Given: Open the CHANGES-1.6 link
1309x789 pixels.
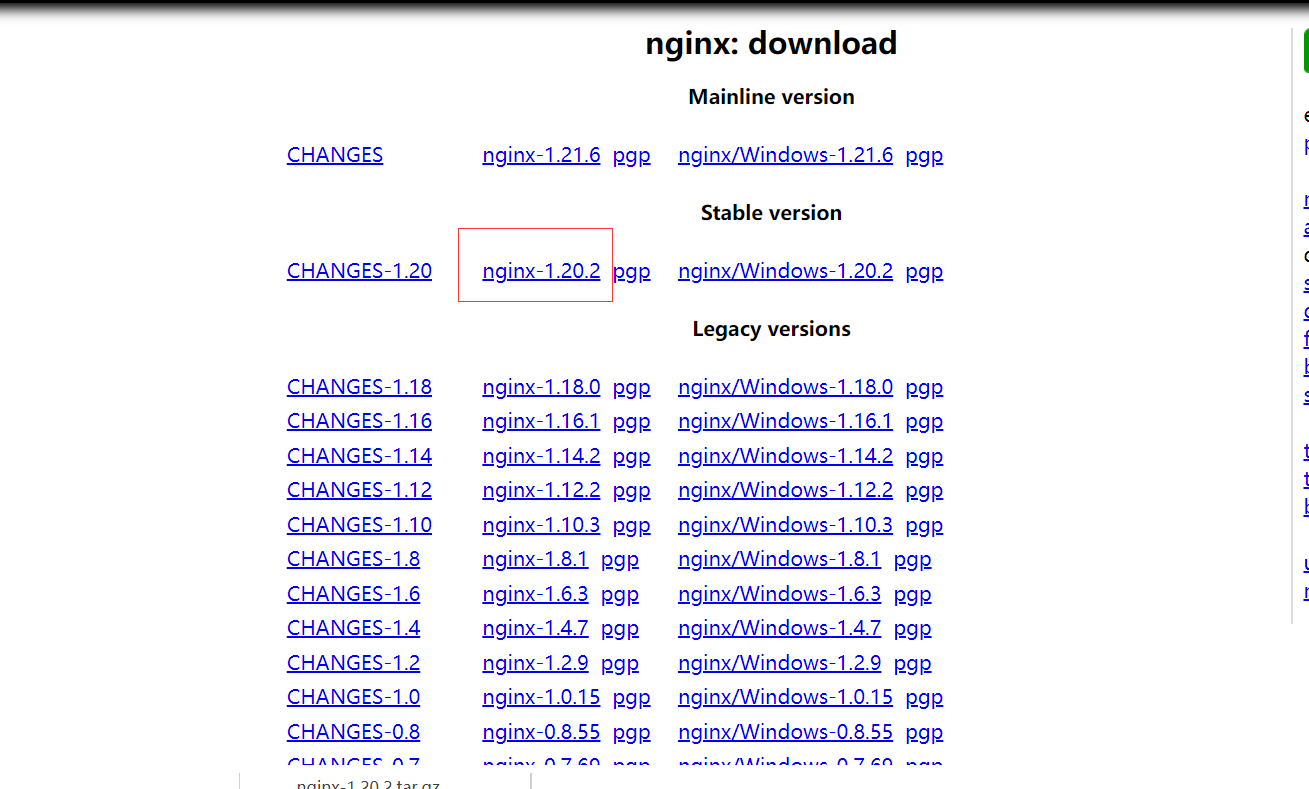Looking at the screenshot, I should point(353,594).
